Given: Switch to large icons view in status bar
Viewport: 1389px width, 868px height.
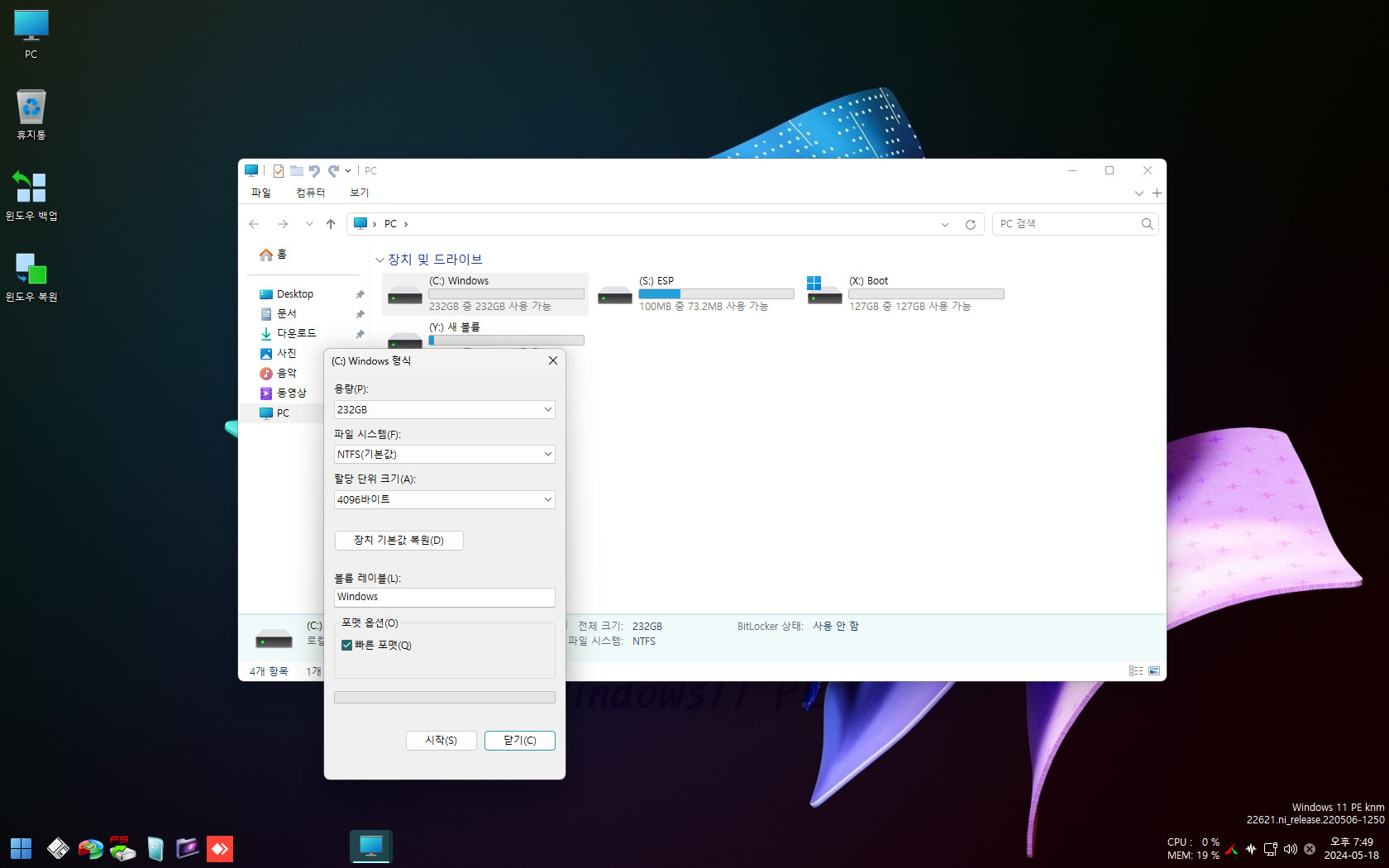Looking at the screenshot, I should click(x=1154, y=671).
